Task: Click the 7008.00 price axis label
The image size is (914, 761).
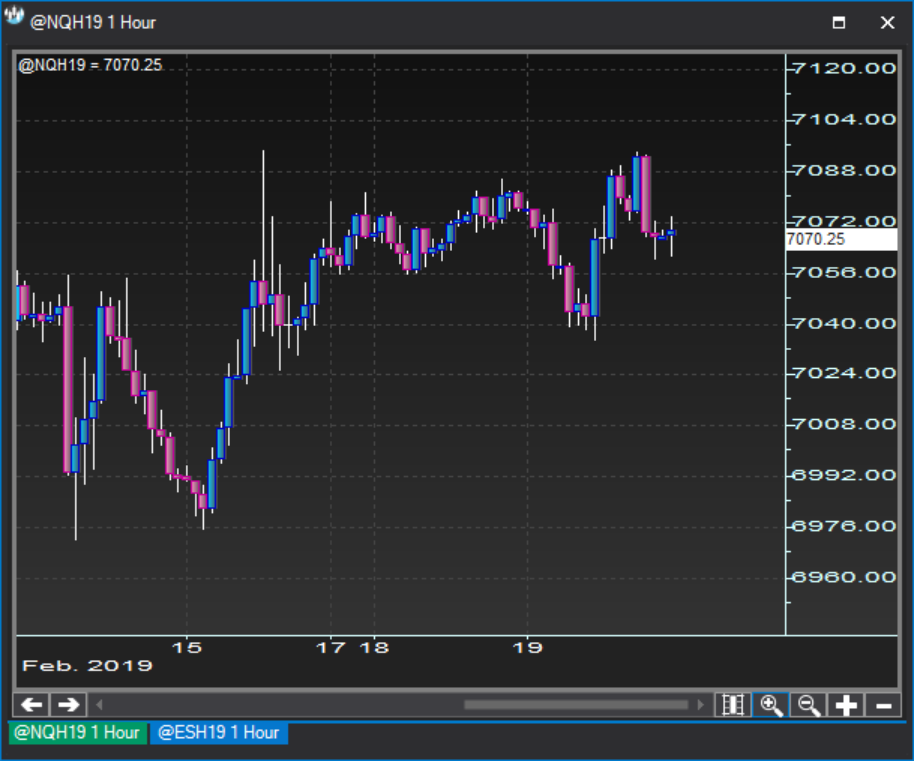Action: point(845,424)
